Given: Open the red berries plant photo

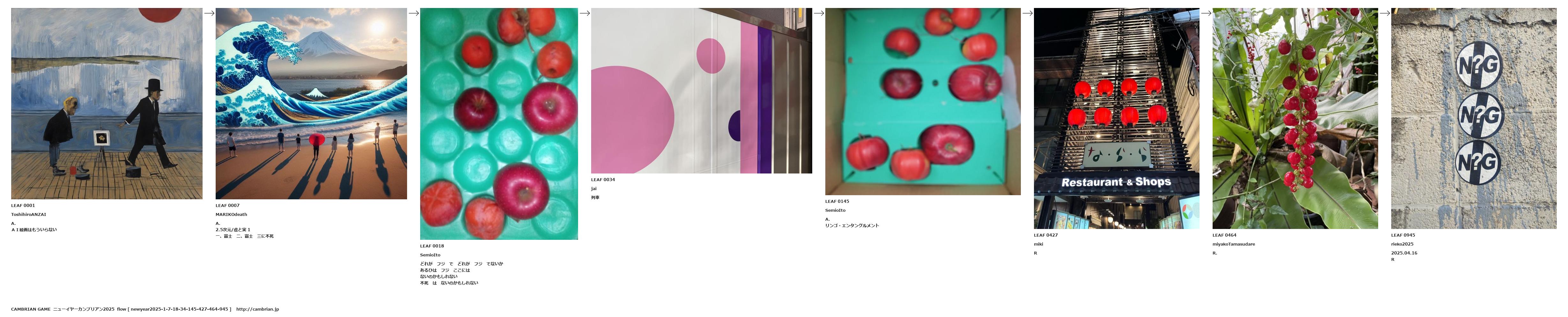Looking at the screenshot, I should [1295, 118].
